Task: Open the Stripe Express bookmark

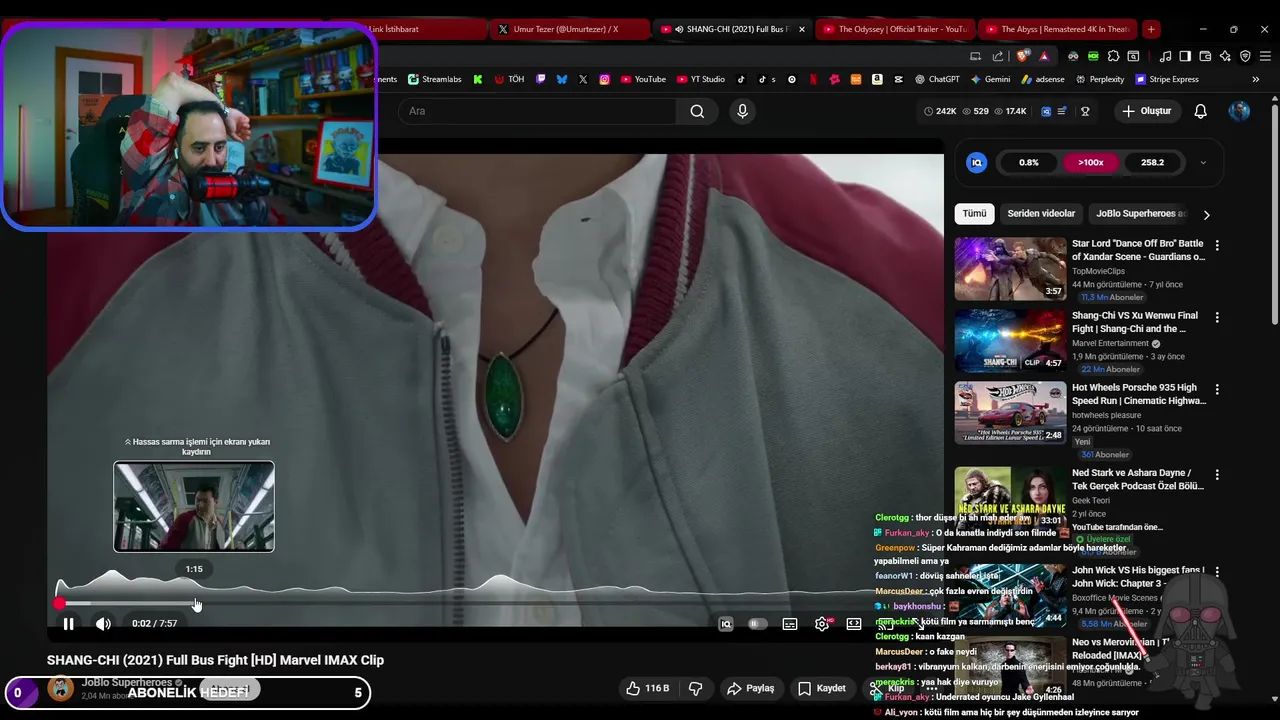Action: pos(1166,79)
